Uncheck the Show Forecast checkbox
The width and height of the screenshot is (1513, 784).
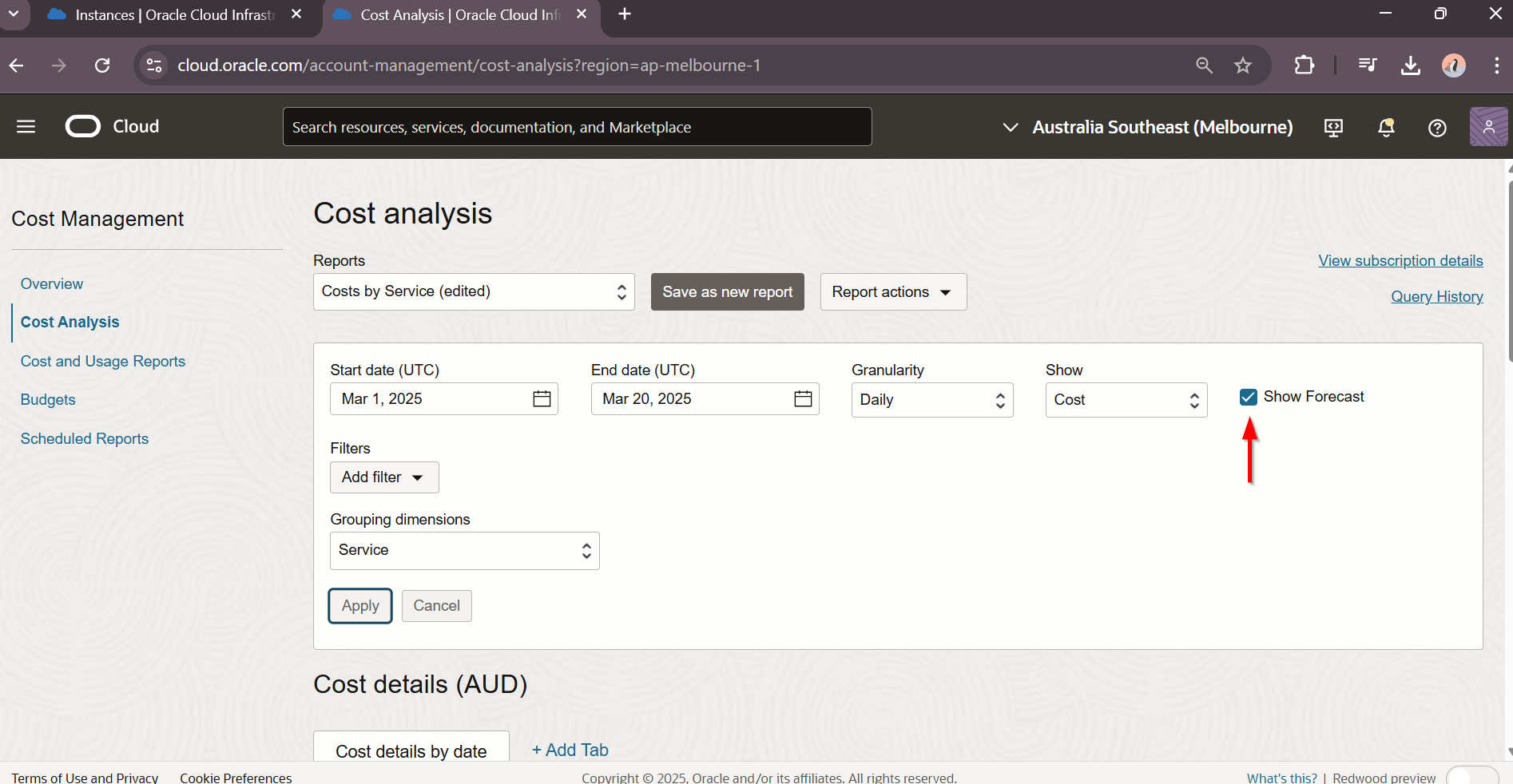[1249, 397]
